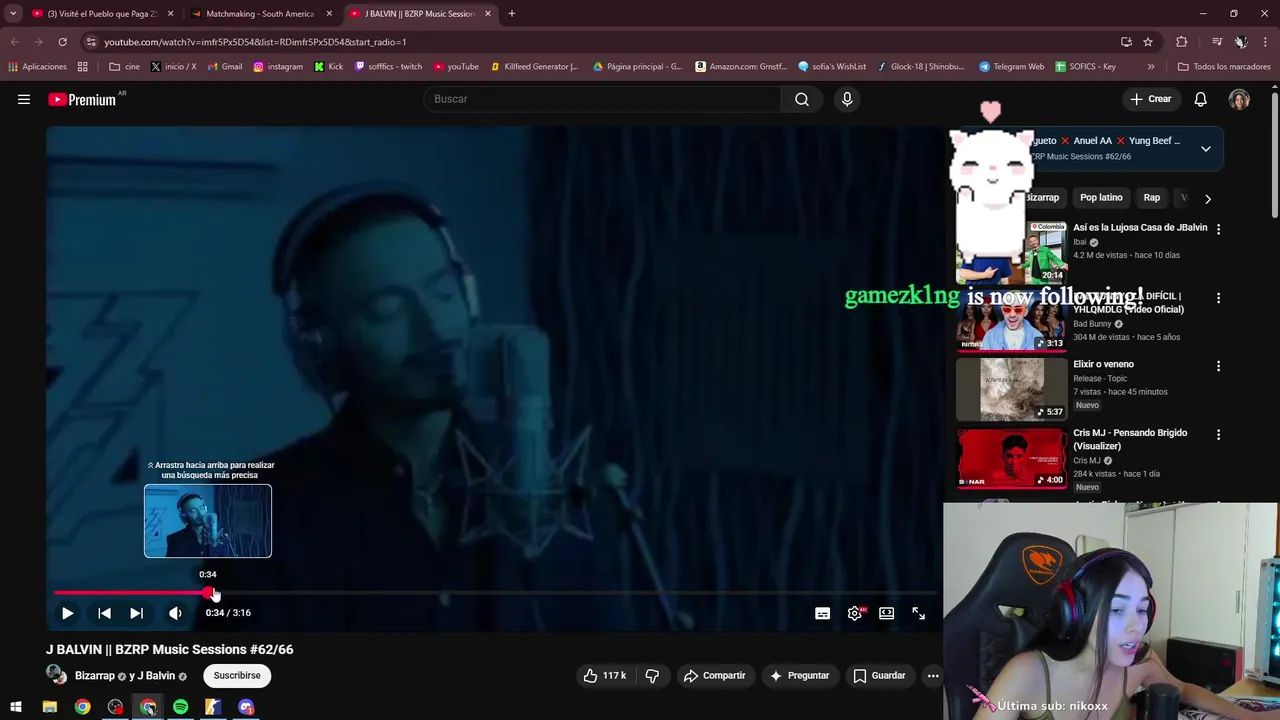Screen dimensions: 1280x720
Task: Enter fullscreen mode
Action: tap(918, 613)
